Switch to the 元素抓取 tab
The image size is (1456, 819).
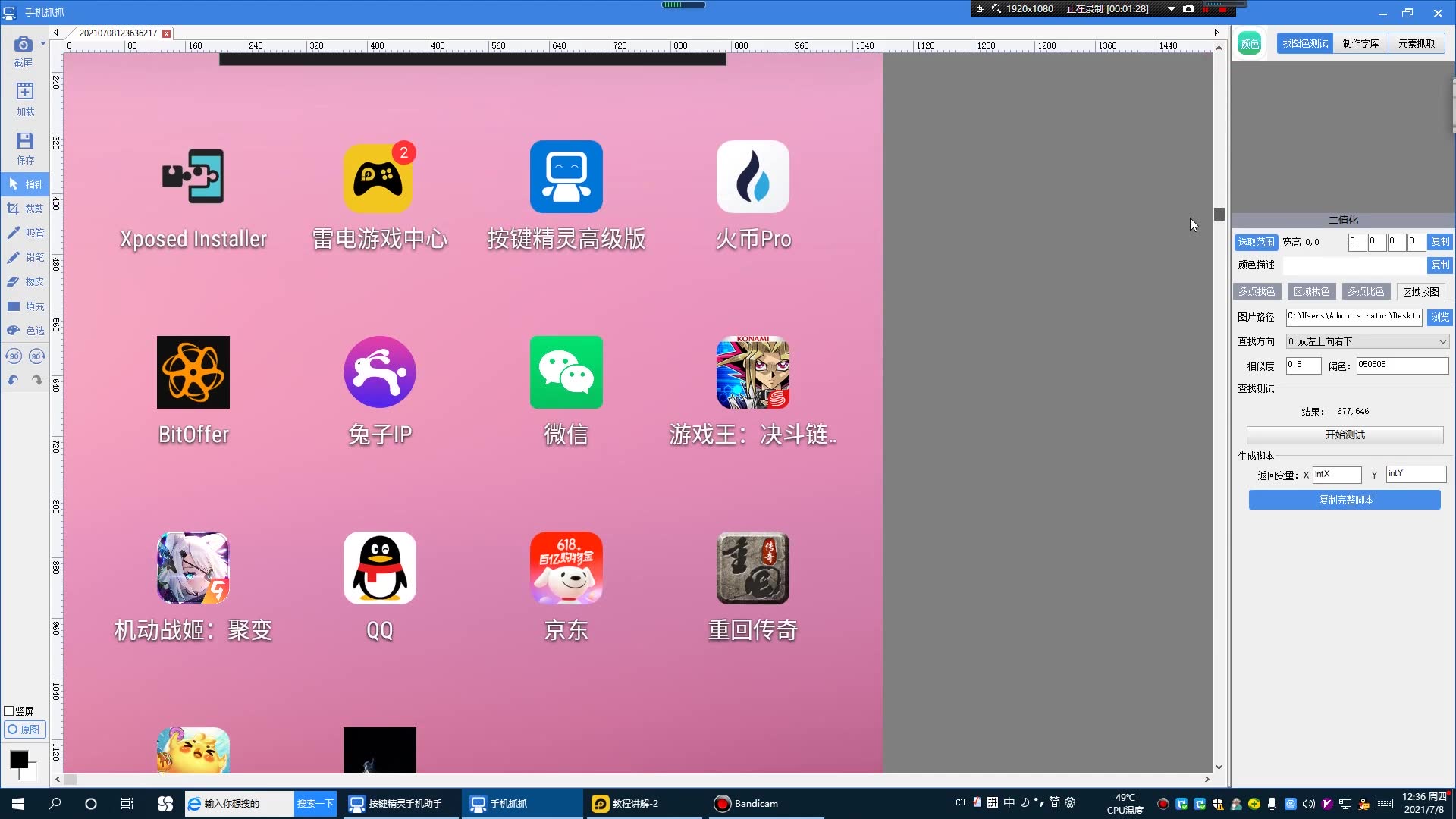click(x=1417, y=43)
